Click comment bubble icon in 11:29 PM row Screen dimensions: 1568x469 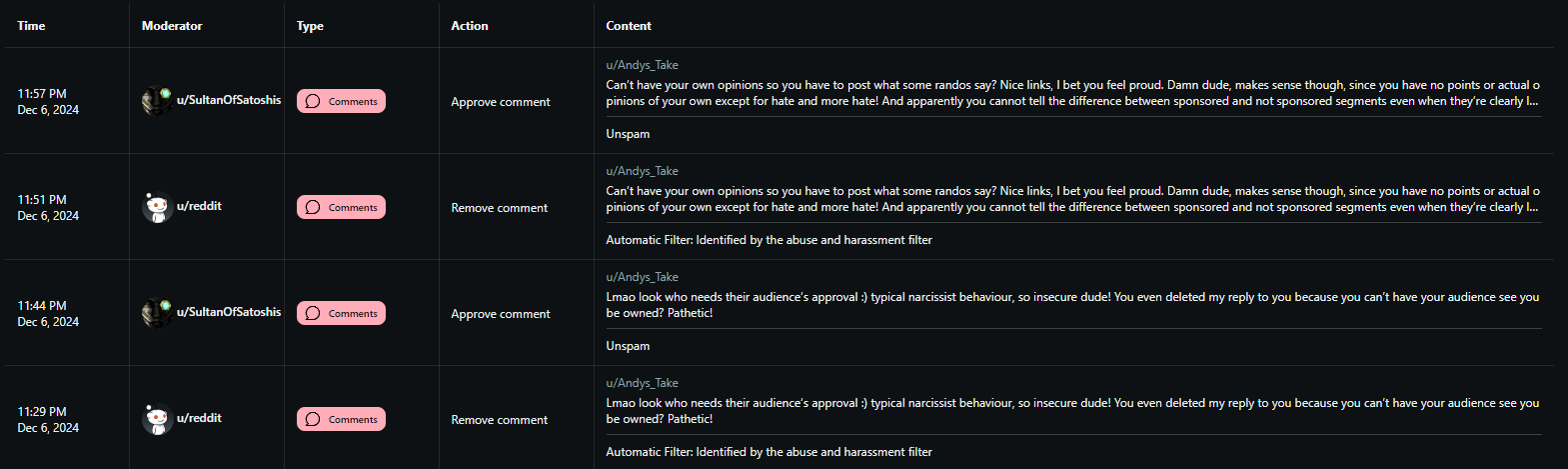(313, 419)
